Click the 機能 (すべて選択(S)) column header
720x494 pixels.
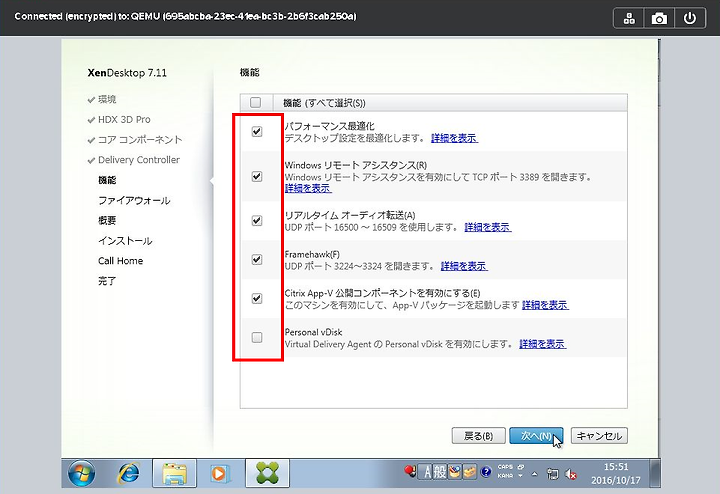[324, 103]
